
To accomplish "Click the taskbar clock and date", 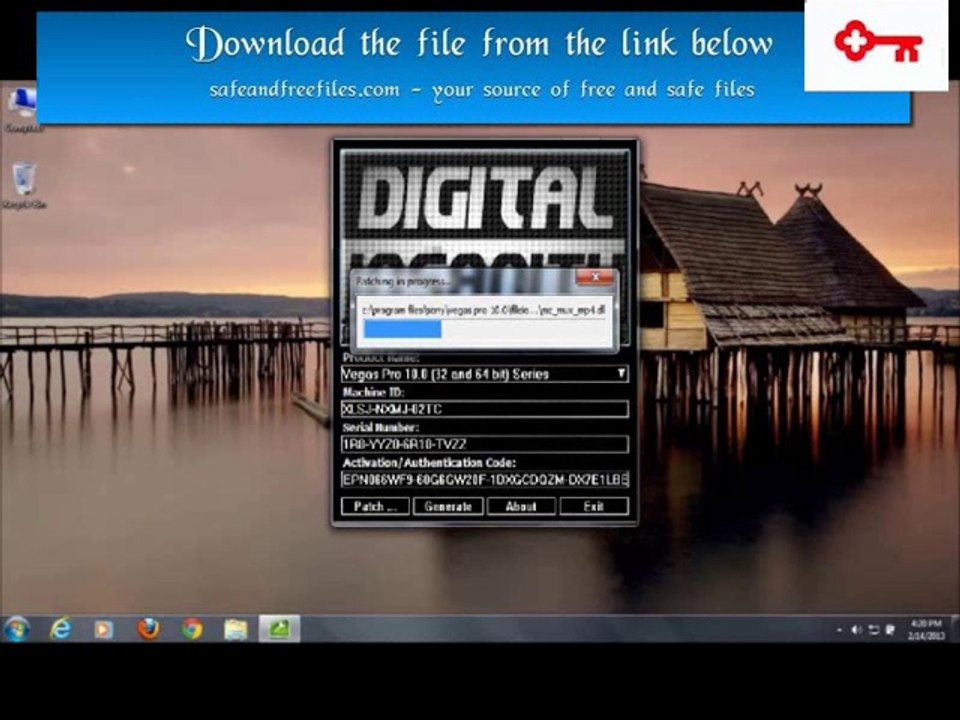I will (x=926, y=629).
